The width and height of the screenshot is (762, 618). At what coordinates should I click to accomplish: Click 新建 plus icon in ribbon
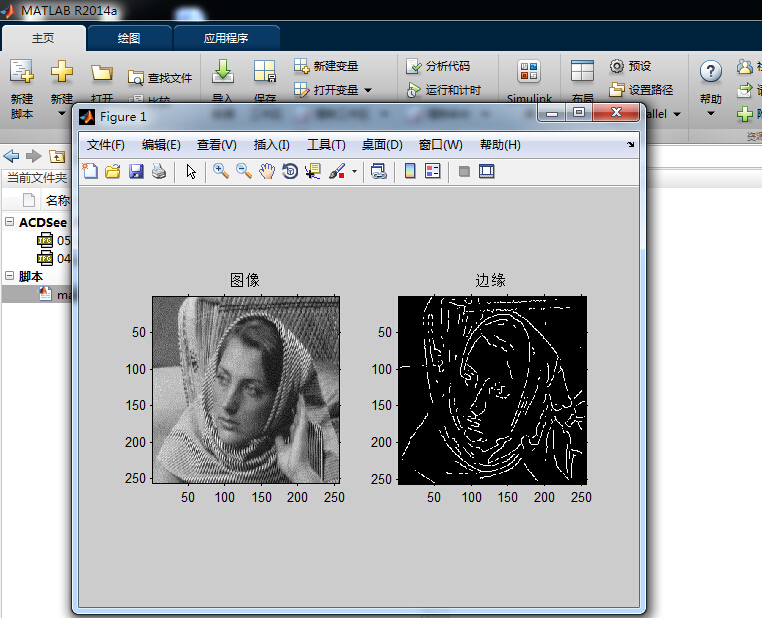[62, 72]
